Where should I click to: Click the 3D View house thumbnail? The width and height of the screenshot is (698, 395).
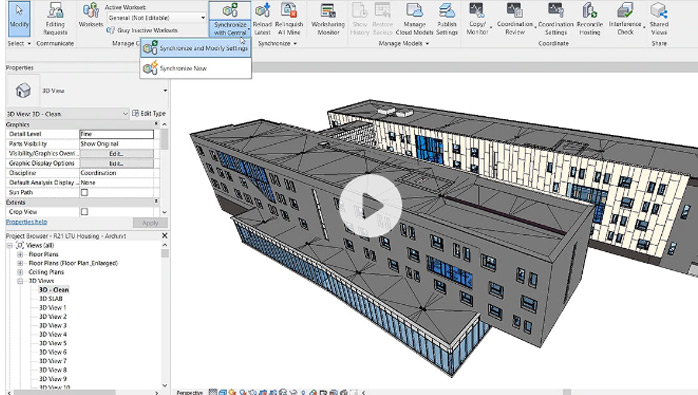(x=23, y=90)
